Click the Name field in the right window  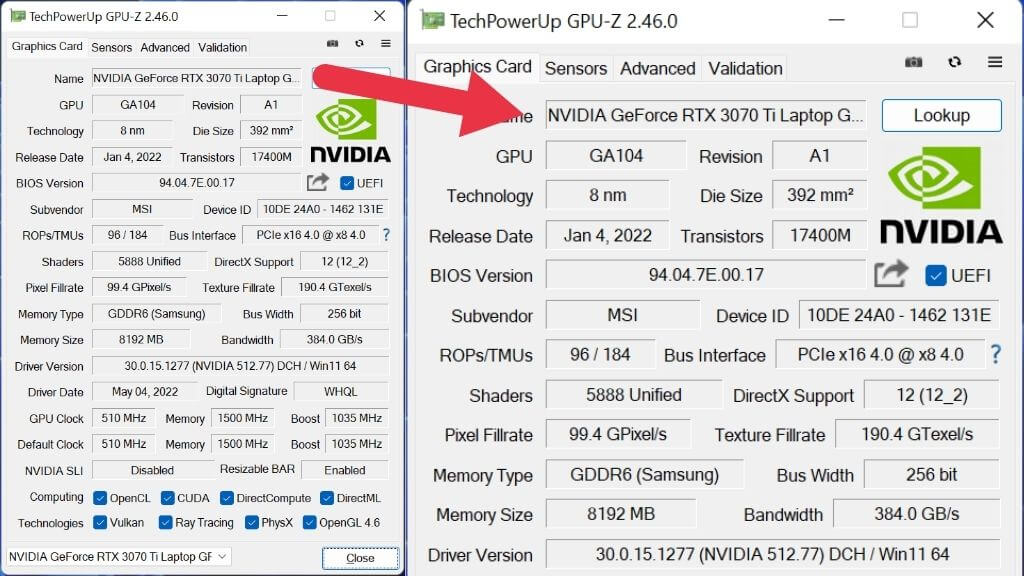coord(706,116)
